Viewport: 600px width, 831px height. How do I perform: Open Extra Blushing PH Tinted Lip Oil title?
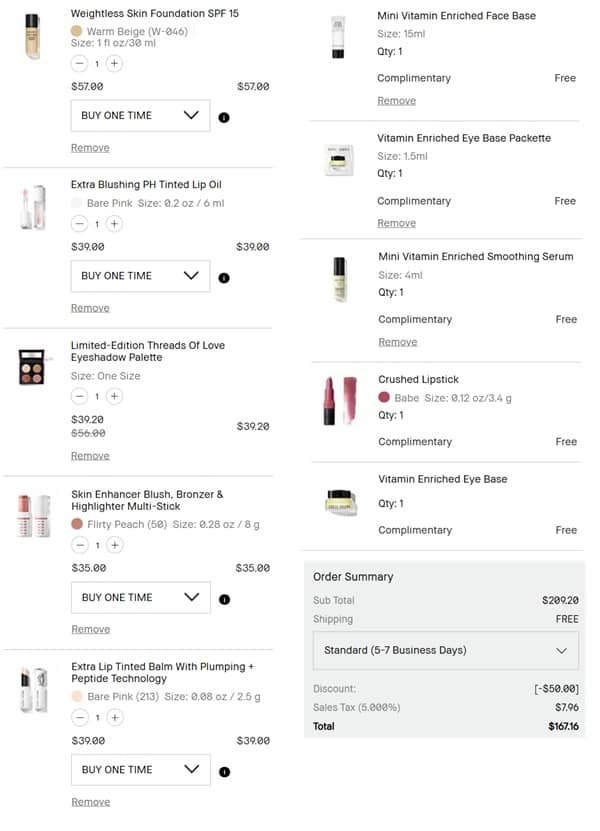point(146,185)
